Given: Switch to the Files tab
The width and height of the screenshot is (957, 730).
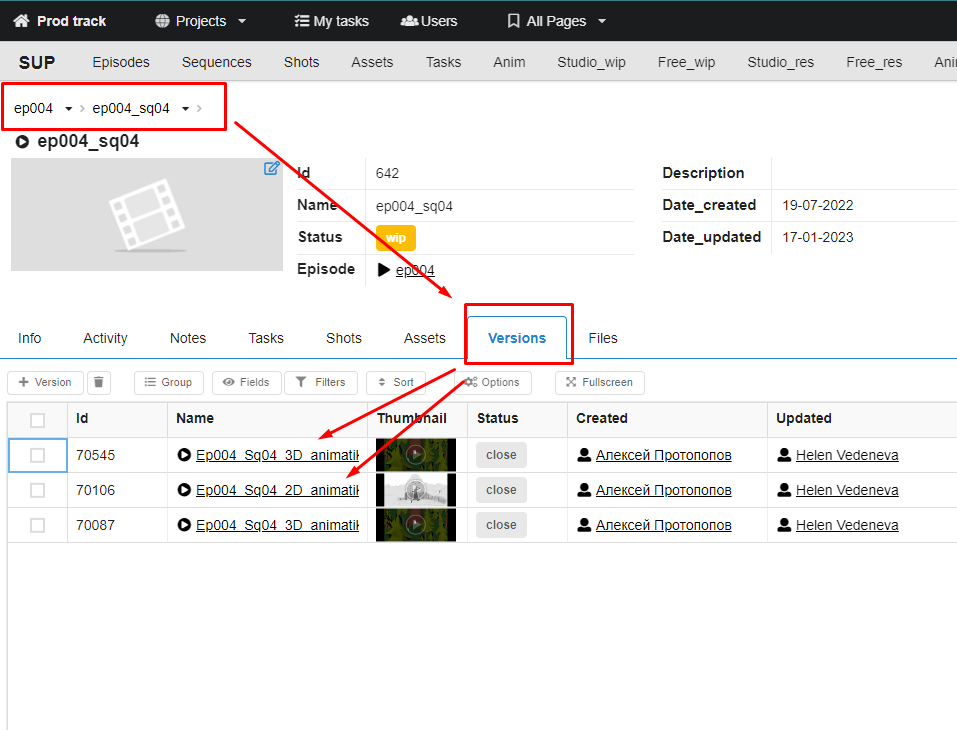Looking at the screenshot, I should (603, 338).
